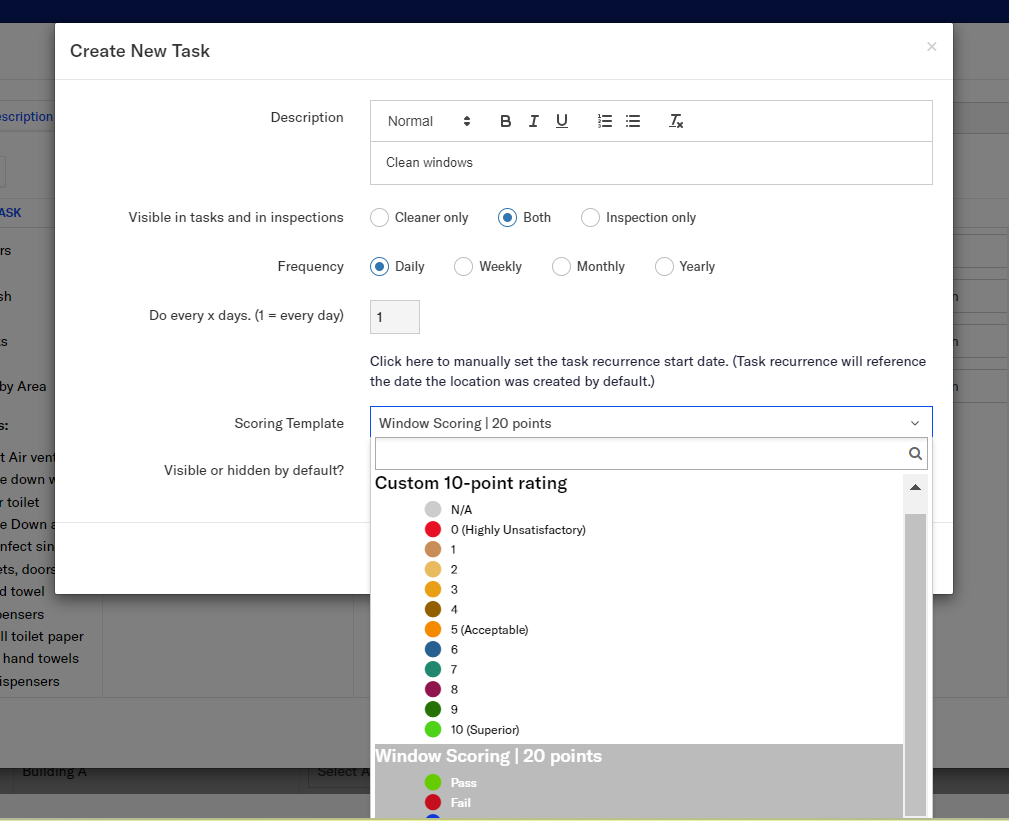Insert a bulleted list in description
Screen dimensions: 1009x821
coord(633,121)
